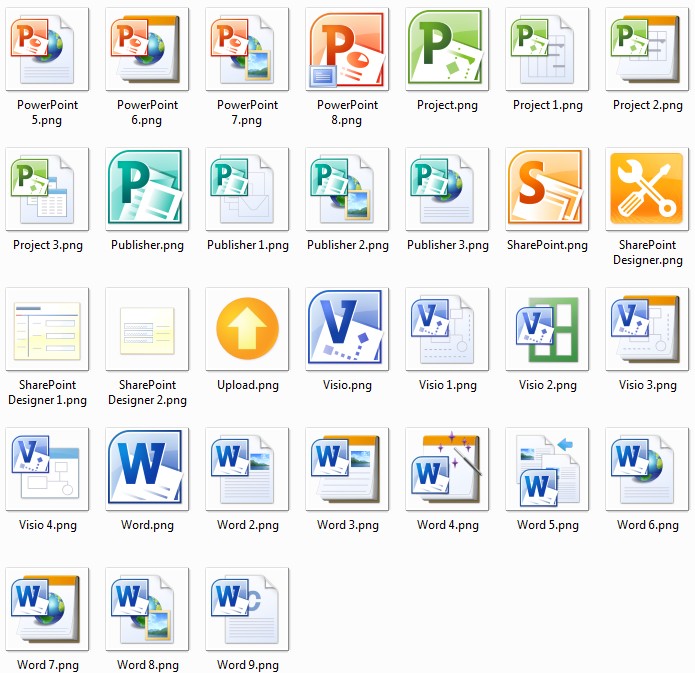
Task: Click the 'PowerPoint 8.png' file name
Action: [347, 113]
